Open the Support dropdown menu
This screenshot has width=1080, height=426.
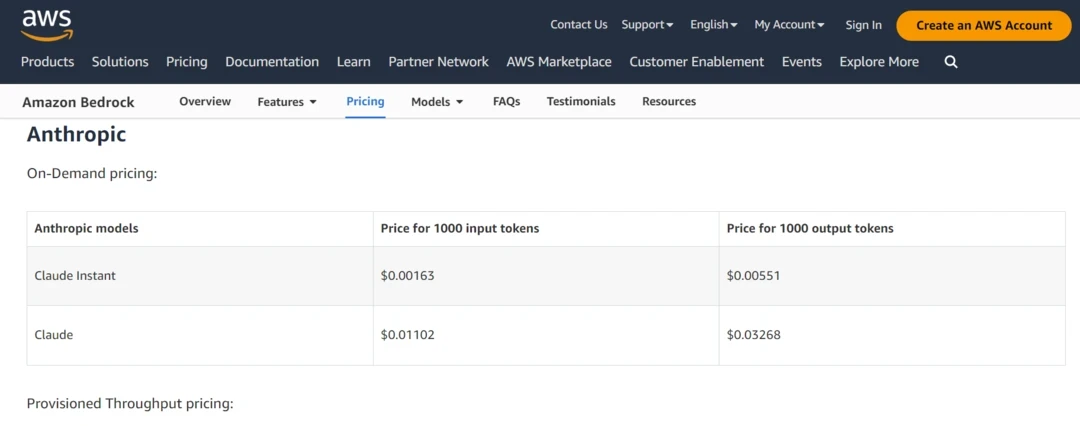(x=647, y=25)
